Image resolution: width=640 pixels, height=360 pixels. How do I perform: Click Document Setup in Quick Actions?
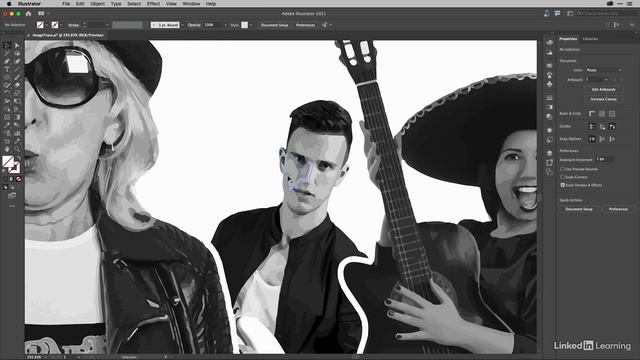[x=579, y=209]
